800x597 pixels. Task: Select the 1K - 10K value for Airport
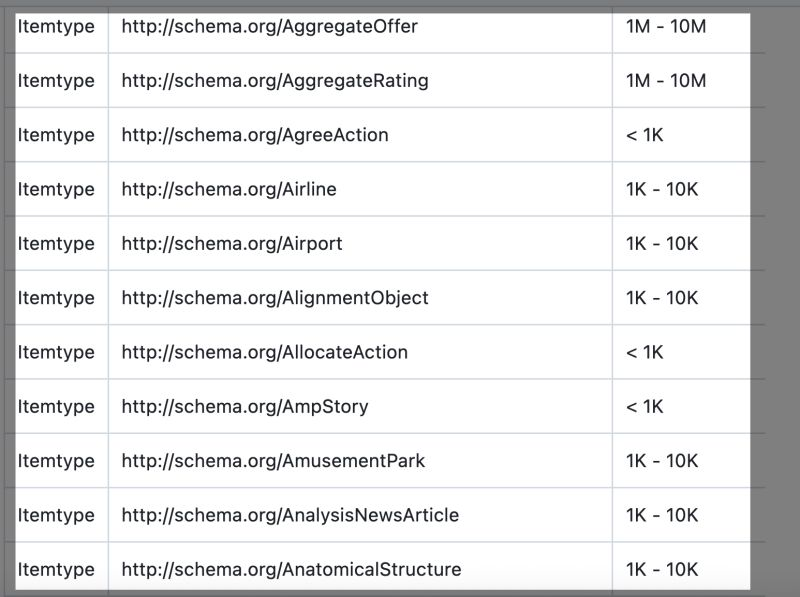(662, 244)
